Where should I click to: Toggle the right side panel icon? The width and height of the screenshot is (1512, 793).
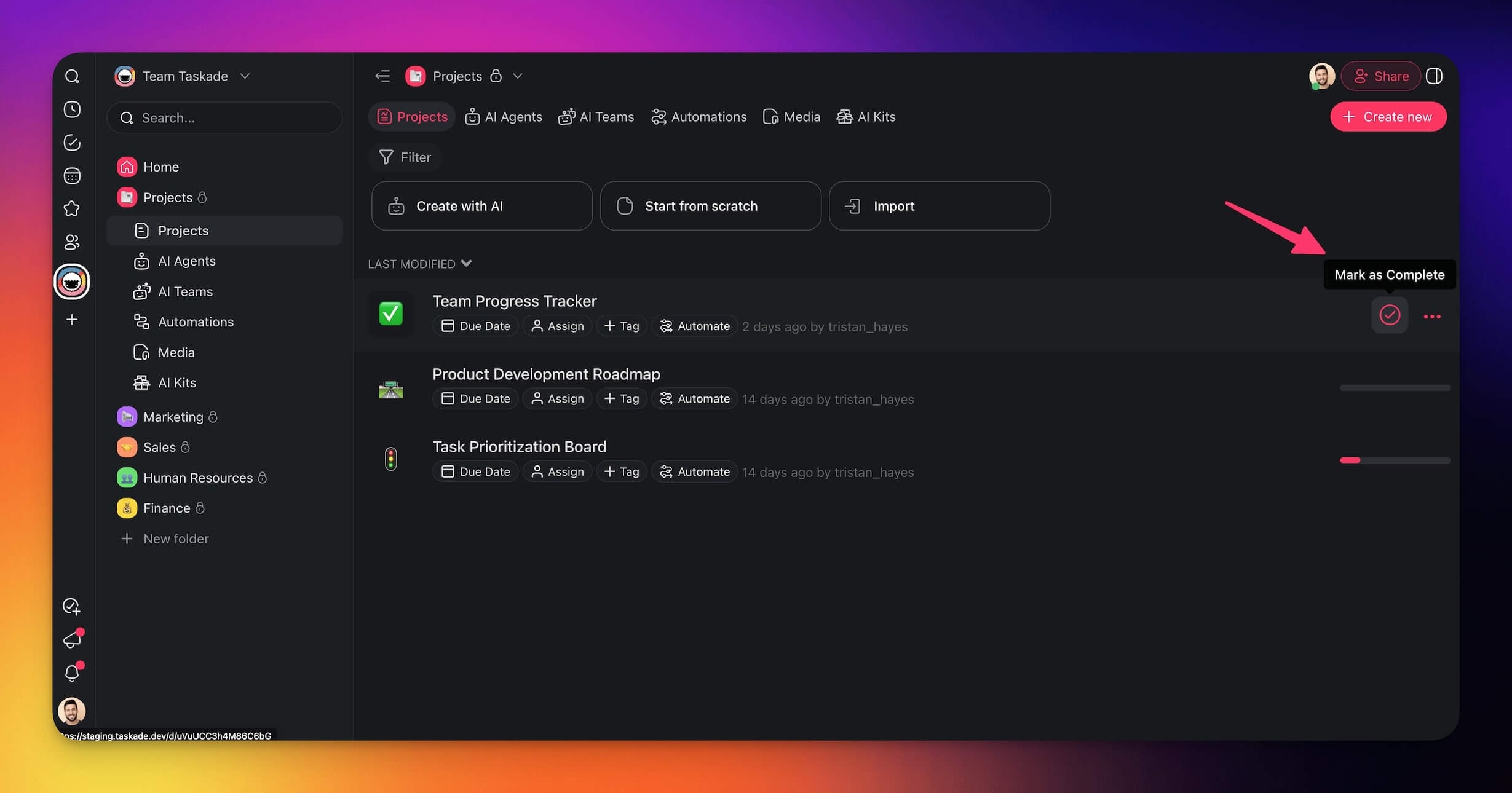click(1434, 76)
